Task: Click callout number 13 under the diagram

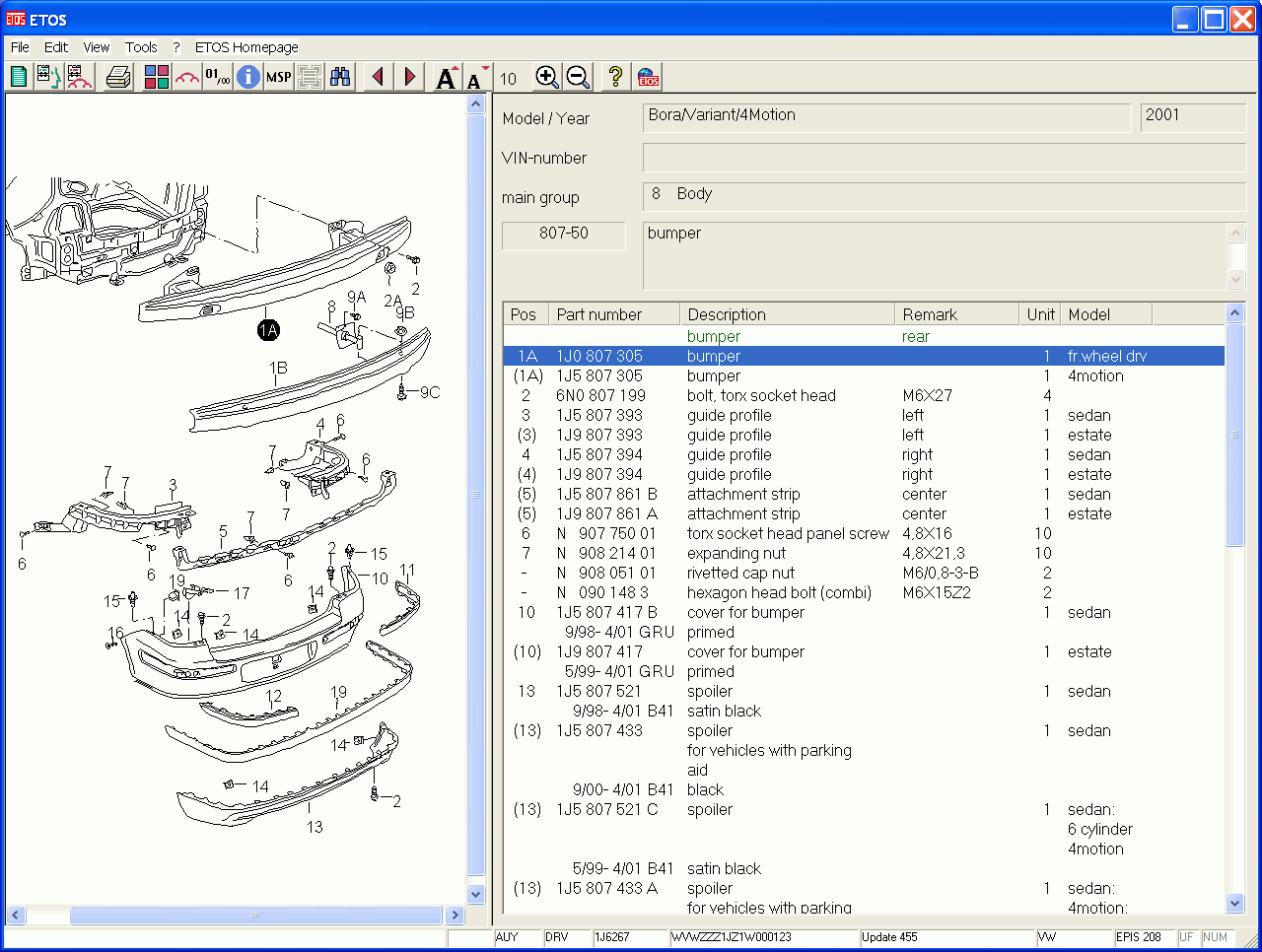Action: coord(315,827)
